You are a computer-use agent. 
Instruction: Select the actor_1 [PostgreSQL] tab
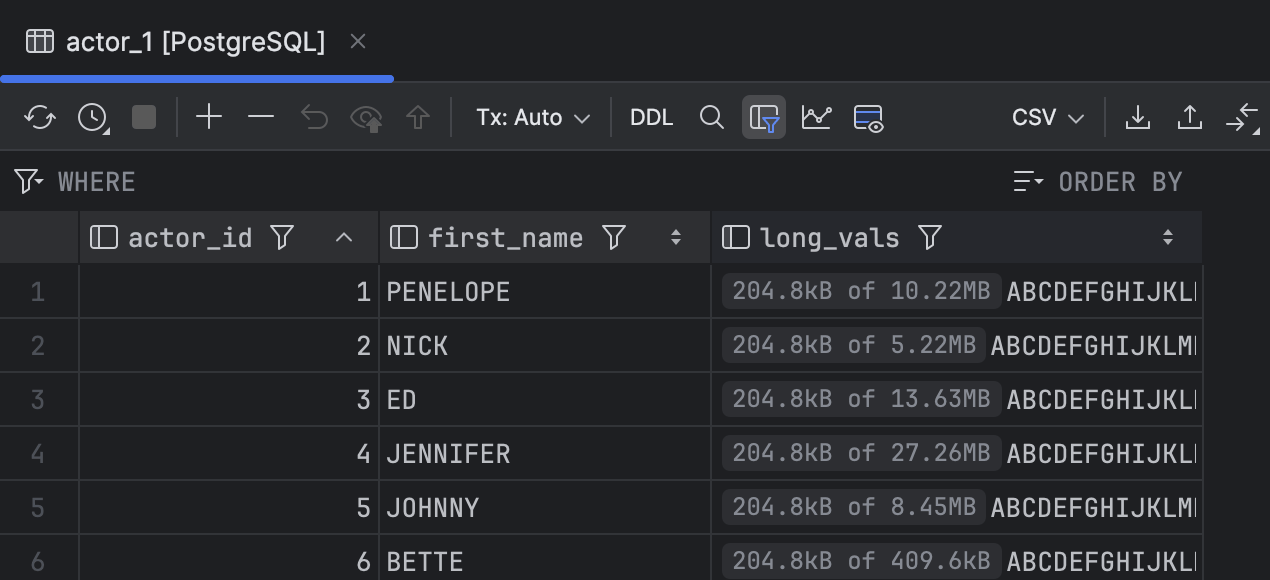click(180, 41)
